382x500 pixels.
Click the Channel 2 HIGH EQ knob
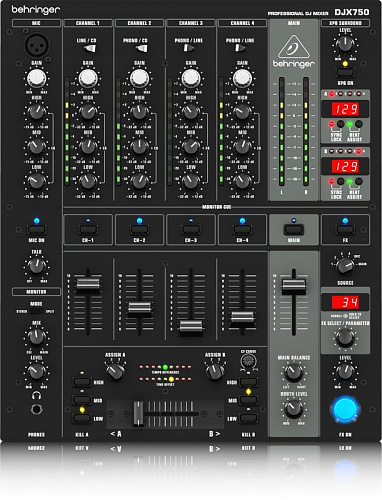(139, 112)
